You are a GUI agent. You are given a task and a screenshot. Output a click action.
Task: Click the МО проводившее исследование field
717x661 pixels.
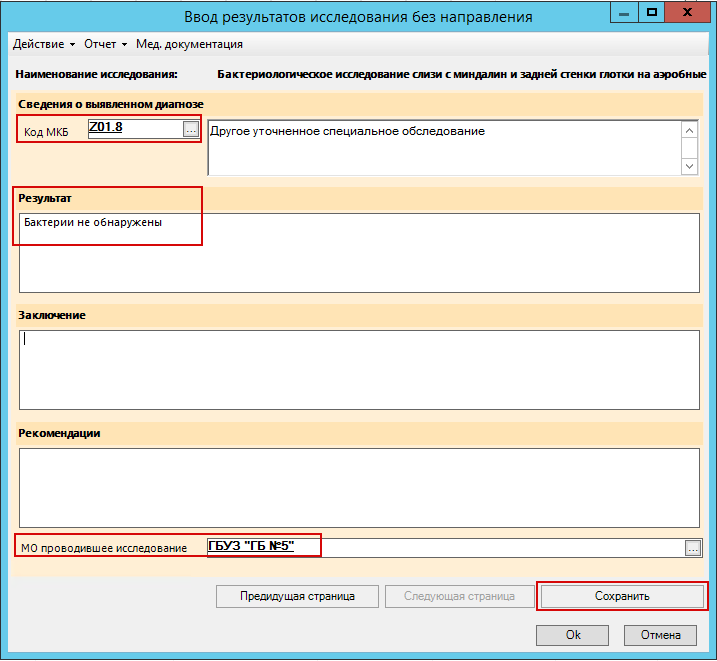point(440,547)
